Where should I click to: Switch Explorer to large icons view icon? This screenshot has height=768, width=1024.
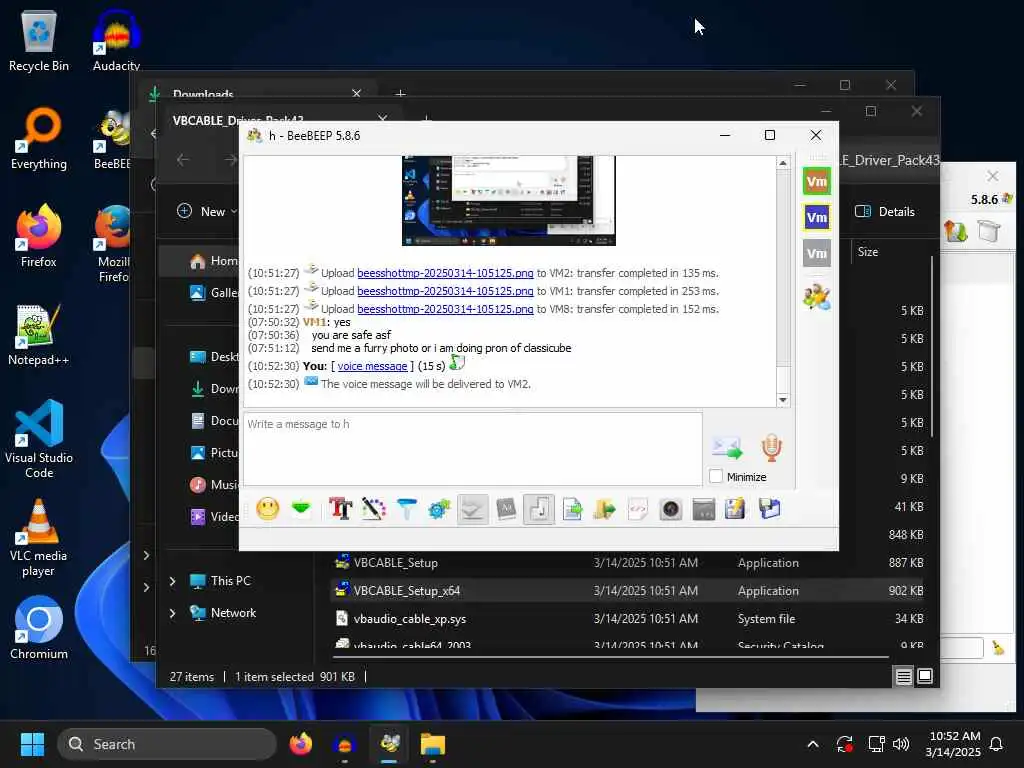tap(925, 677)
